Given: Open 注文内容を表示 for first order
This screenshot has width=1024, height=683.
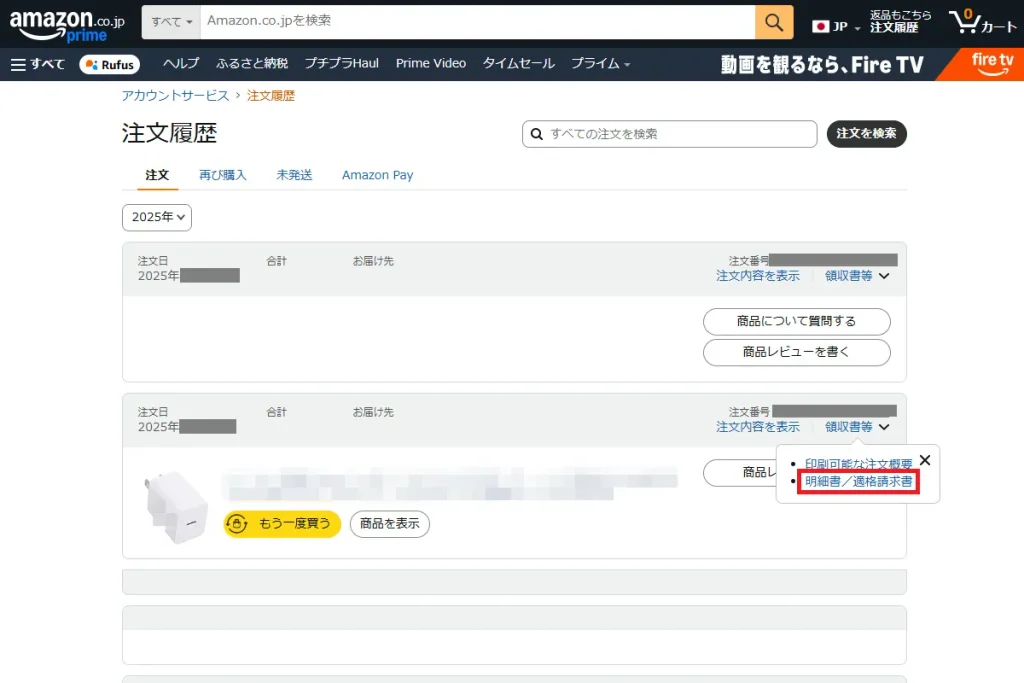Looking at the screenshot, I should tap(758, 276).
